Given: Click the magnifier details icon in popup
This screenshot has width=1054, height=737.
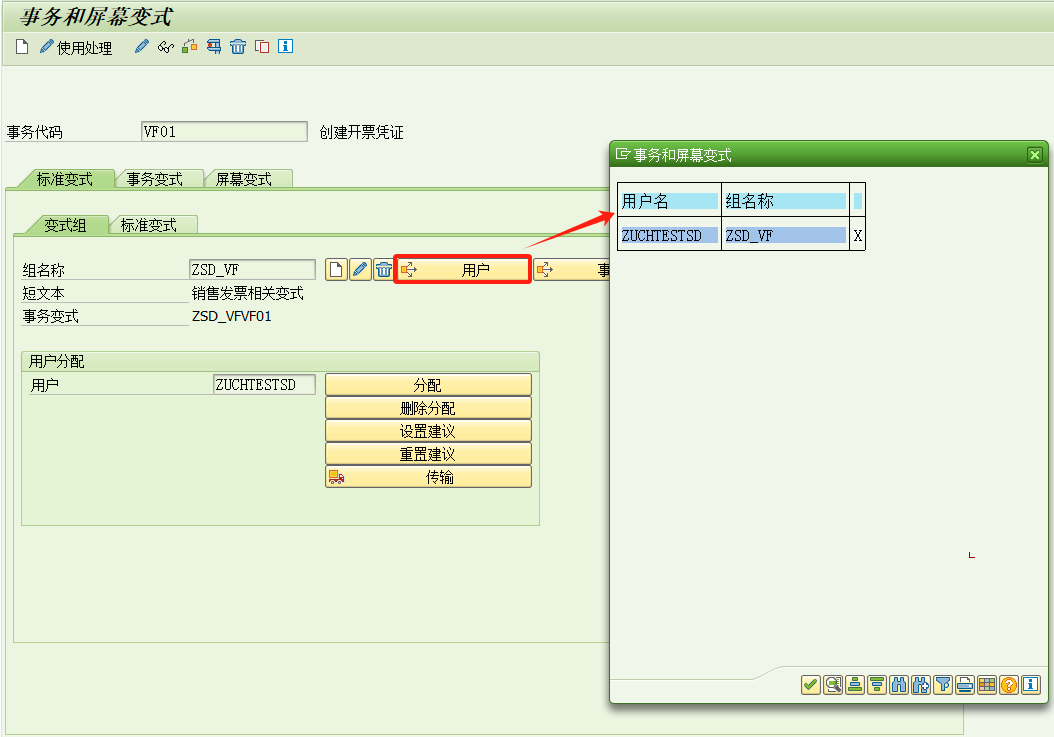Looking at the screenshot, I should [833, 685].
